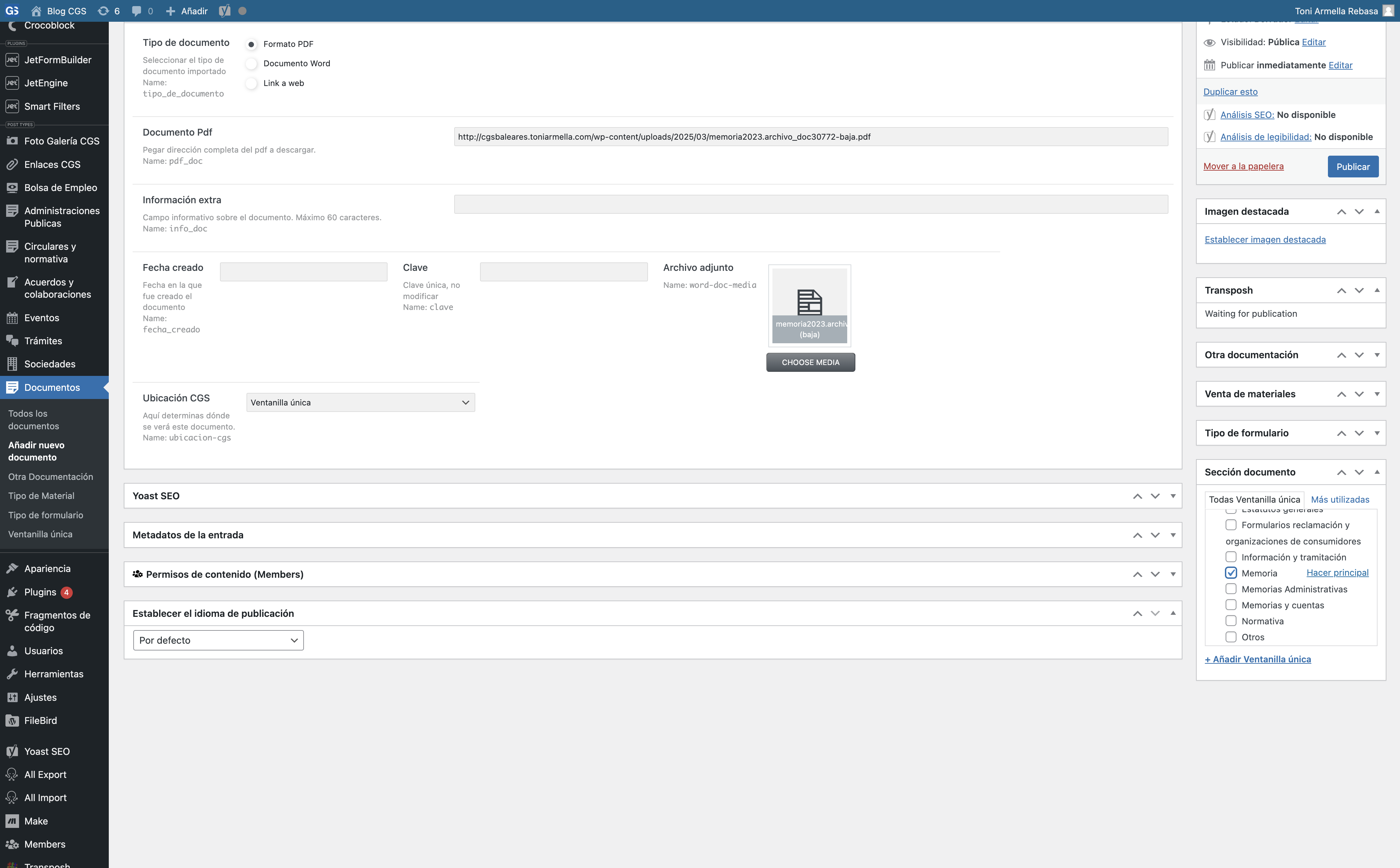
Task: Click the Clave input field
Action: [564, 272]
